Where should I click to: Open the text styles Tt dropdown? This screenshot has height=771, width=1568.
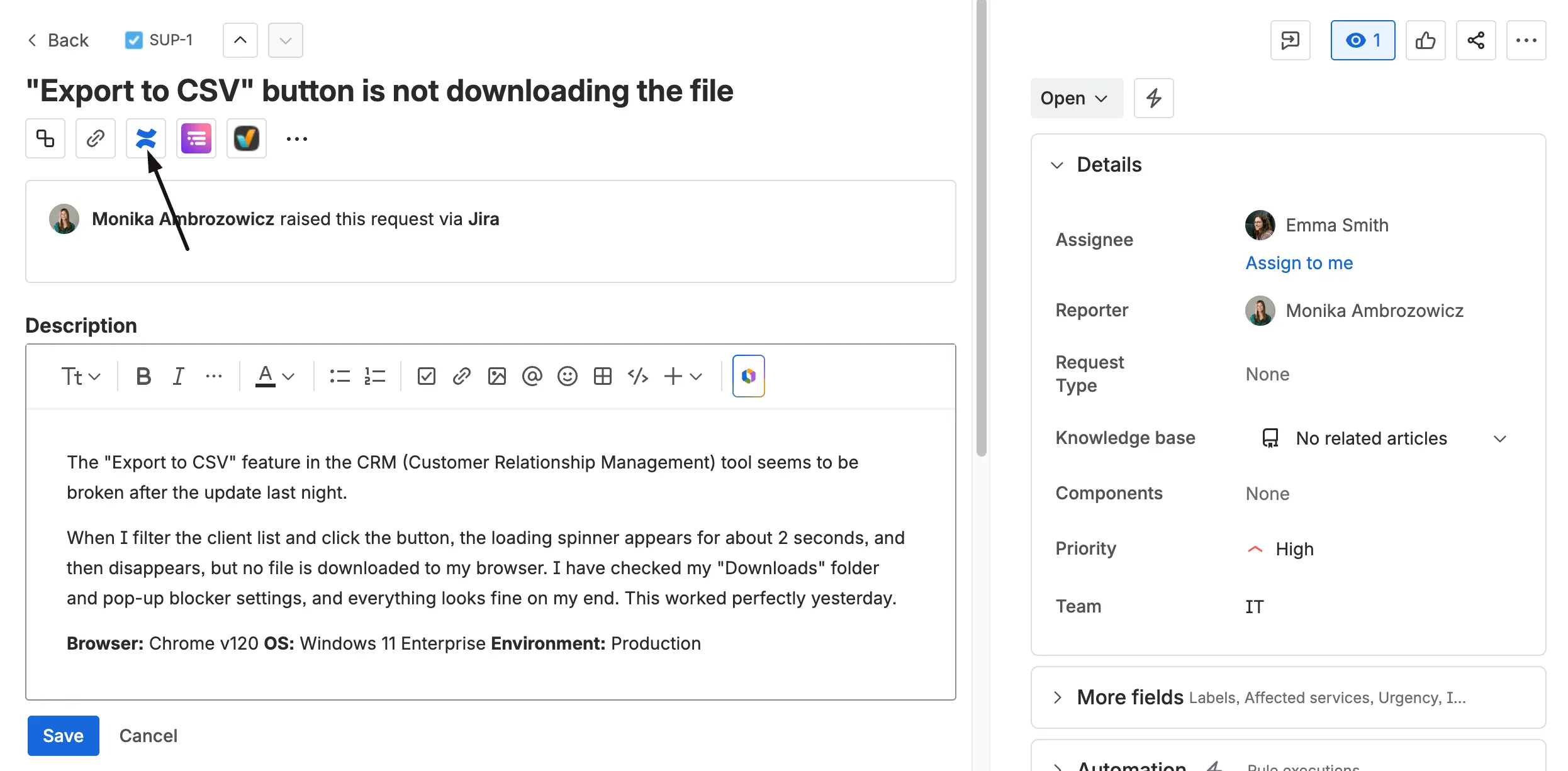pyautogui.click(x=81, y=376)
